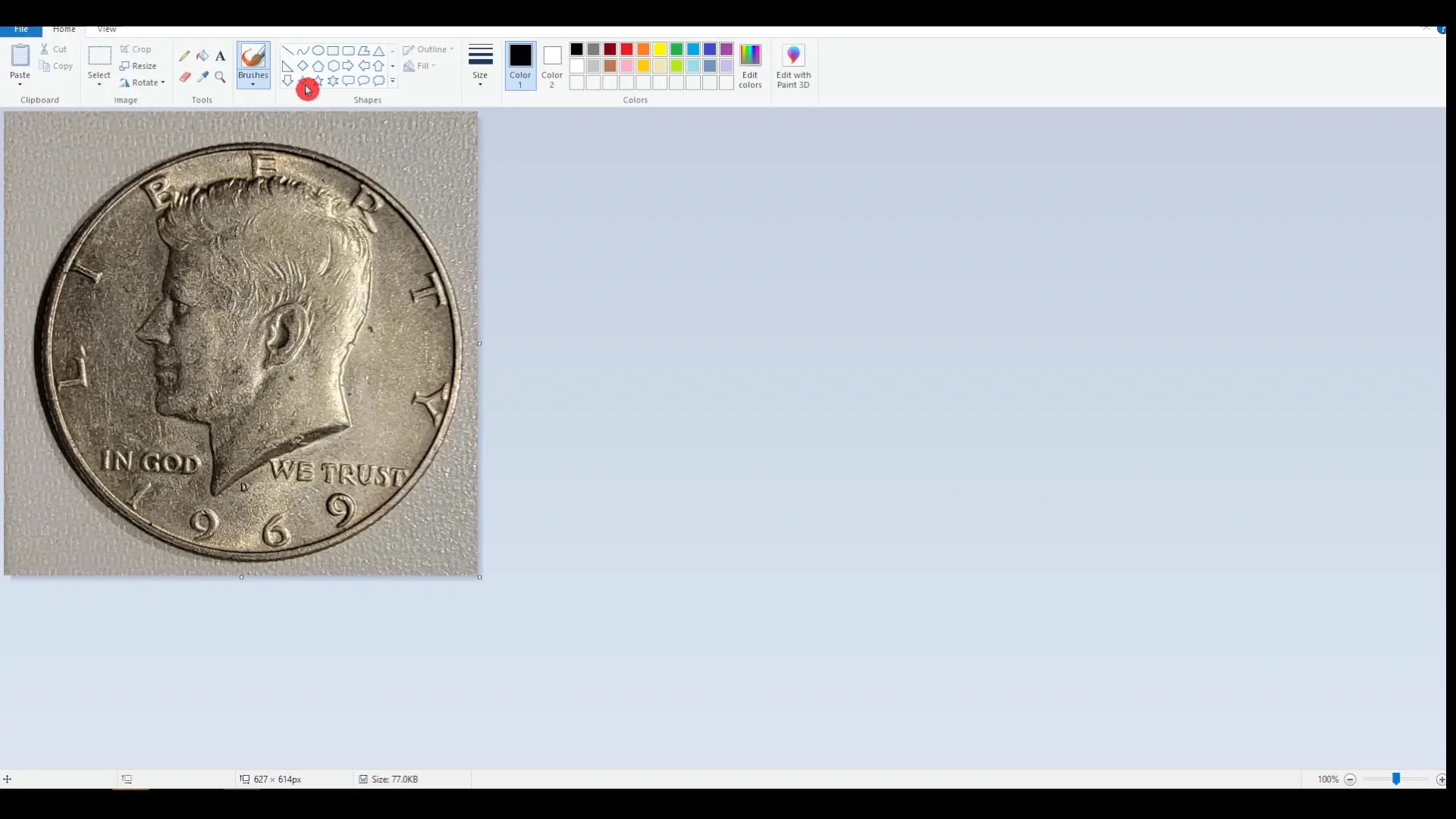Select the Pencil tool
This screenshot has height=819, width=1456.
coord(184,55)
